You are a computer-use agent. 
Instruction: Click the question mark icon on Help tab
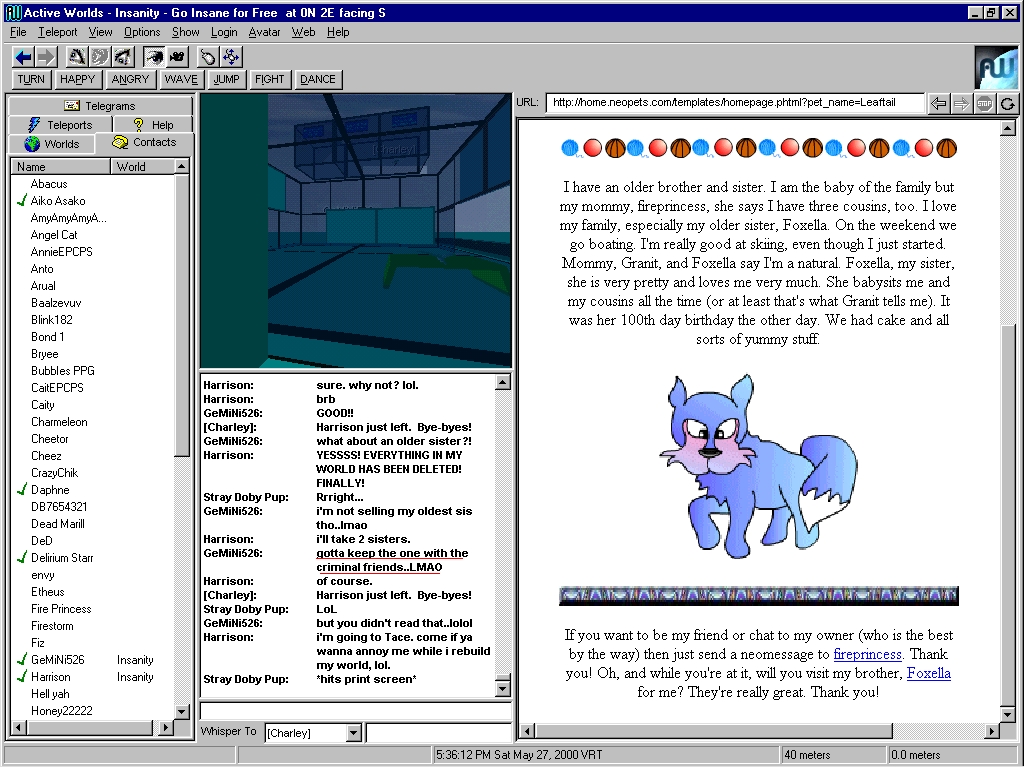click(138, 125)
